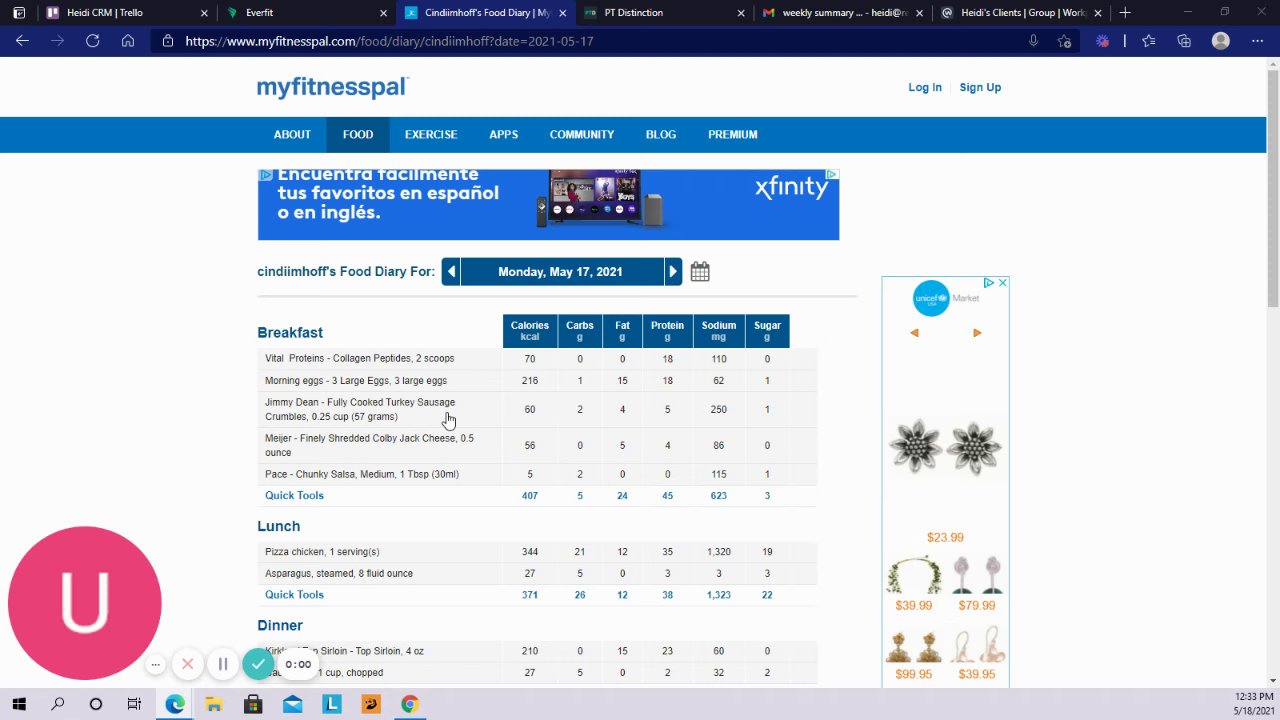
Task: Select Vital Proteins Collagen Peptides entry
Action: tap(359, 358)
